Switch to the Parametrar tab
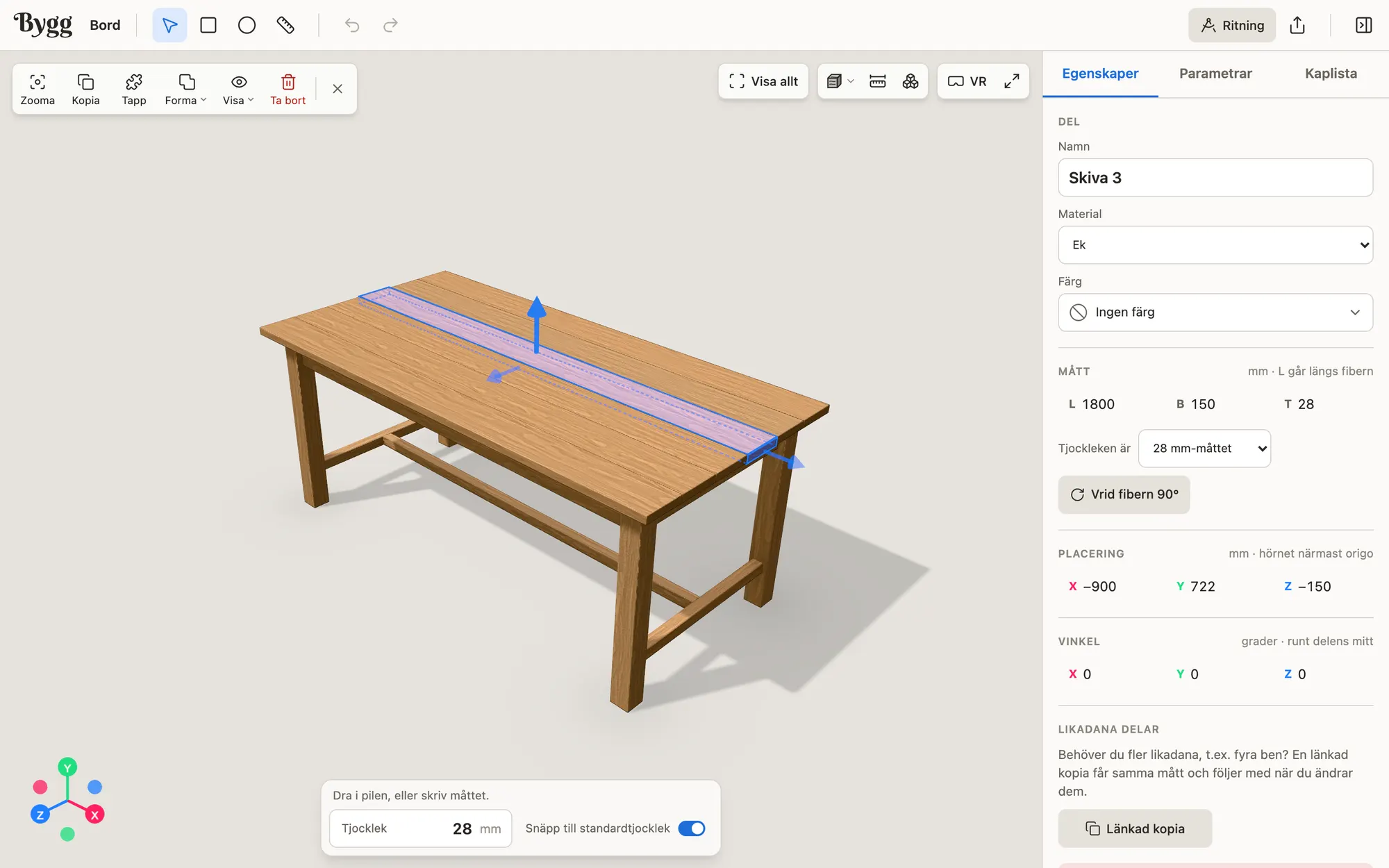1389x868 pixels. click(1215, 74)
